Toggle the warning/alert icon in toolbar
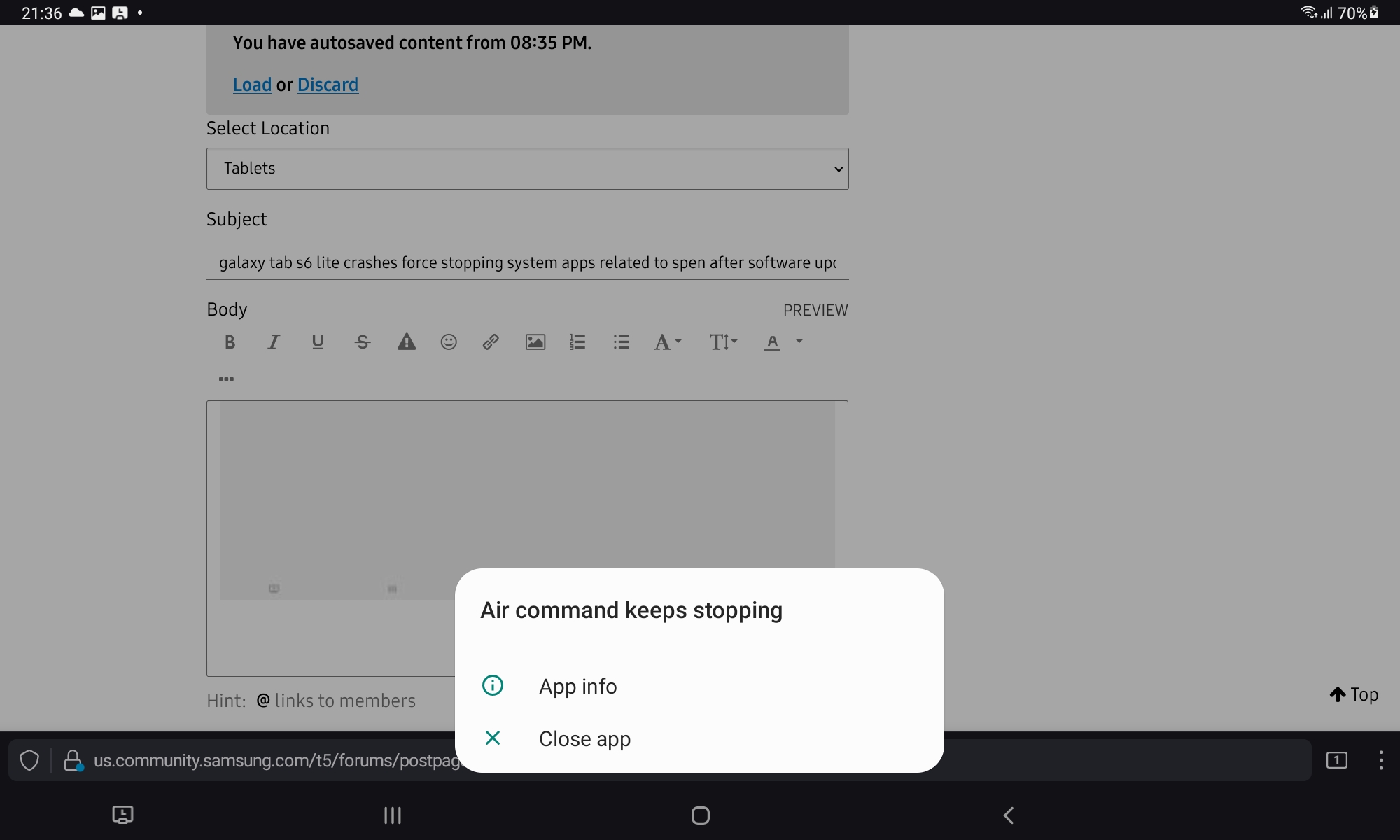The width and height of the screenshot is (1400, 840). click(x=406, y=341)
